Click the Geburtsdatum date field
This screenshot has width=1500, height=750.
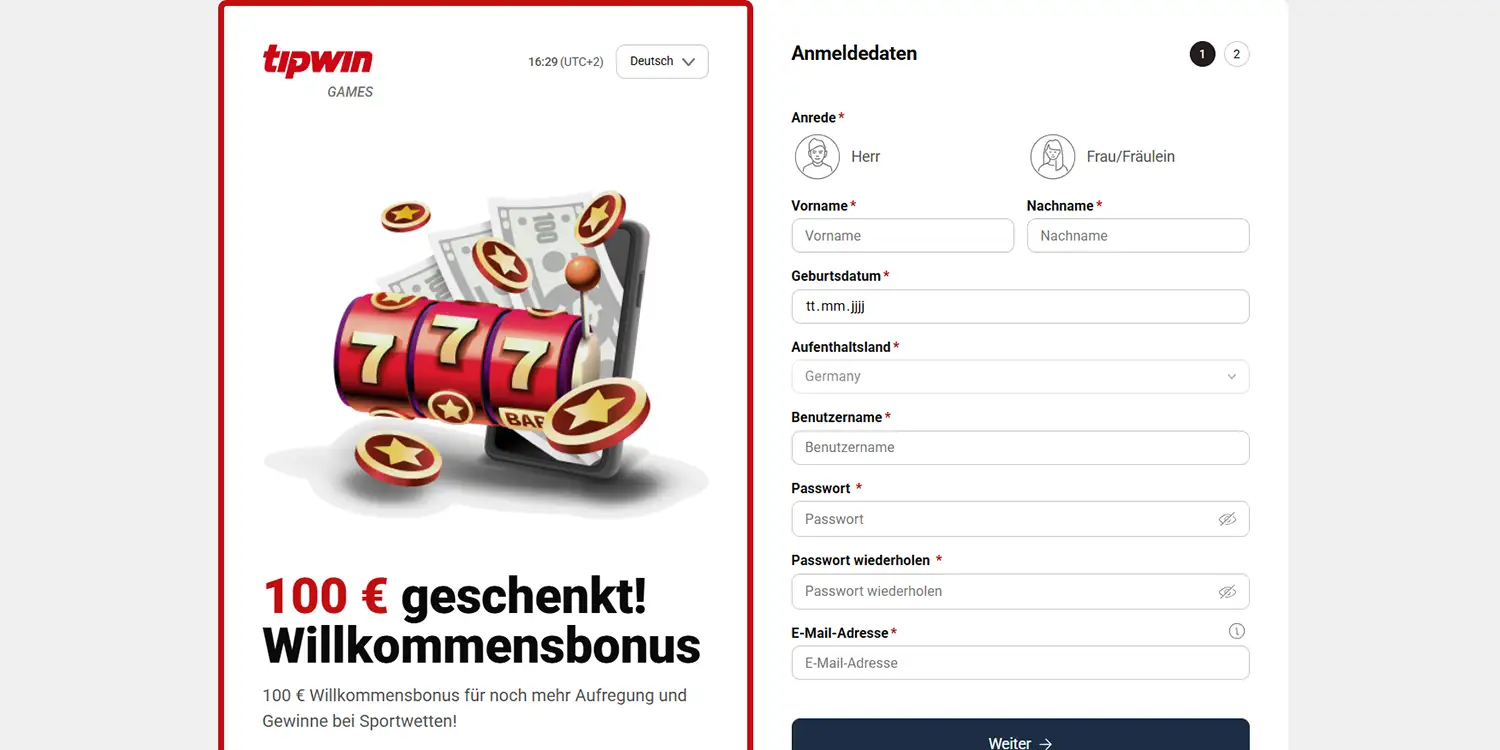(x=1020, y=306)
